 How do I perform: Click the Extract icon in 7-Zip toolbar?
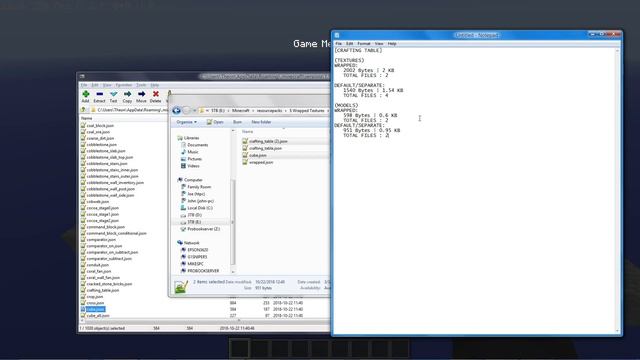pyautogui.click(x=99, y=94)
